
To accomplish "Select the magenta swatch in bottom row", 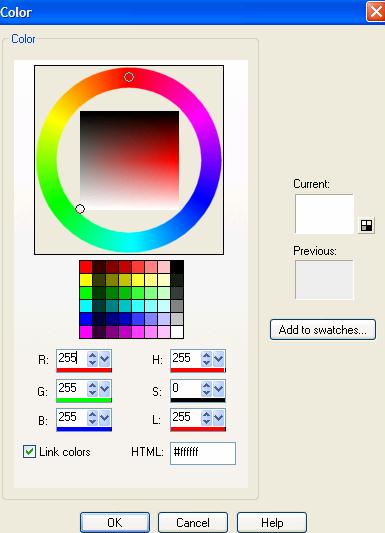I will [86, 332].
